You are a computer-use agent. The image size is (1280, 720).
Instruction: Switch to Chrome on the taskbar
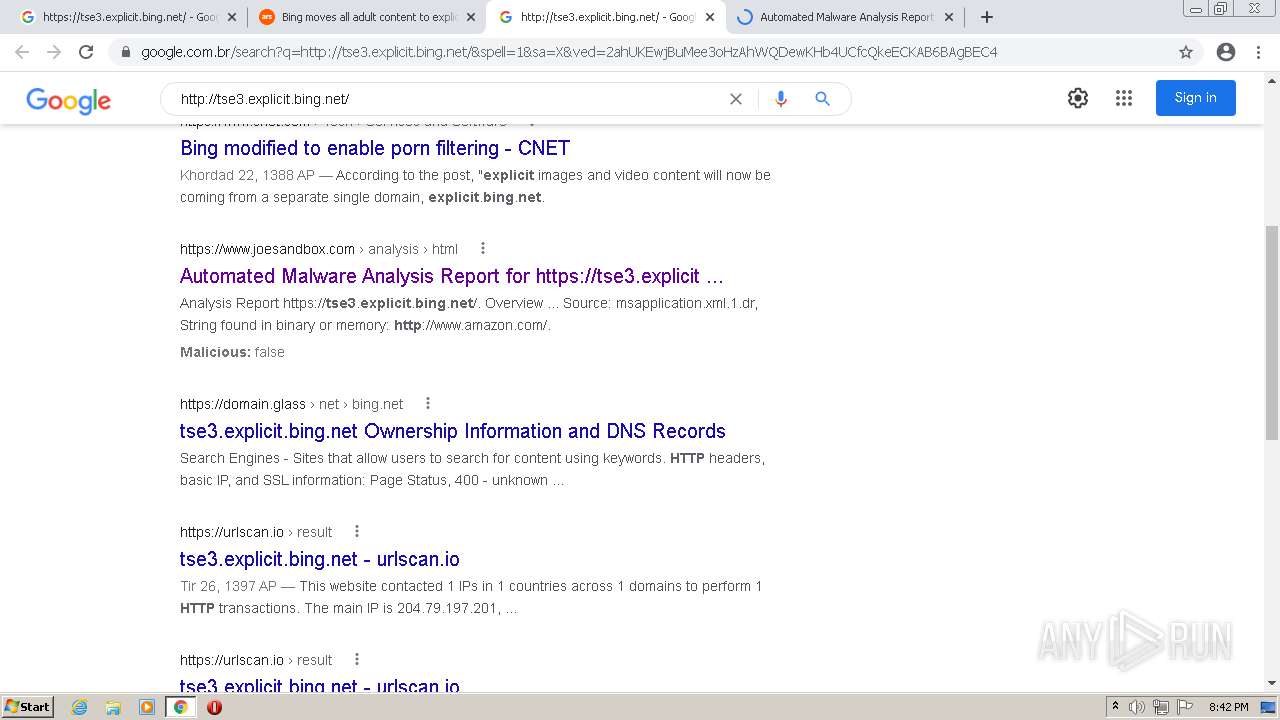pyautogui.click(x=180, y=707)
